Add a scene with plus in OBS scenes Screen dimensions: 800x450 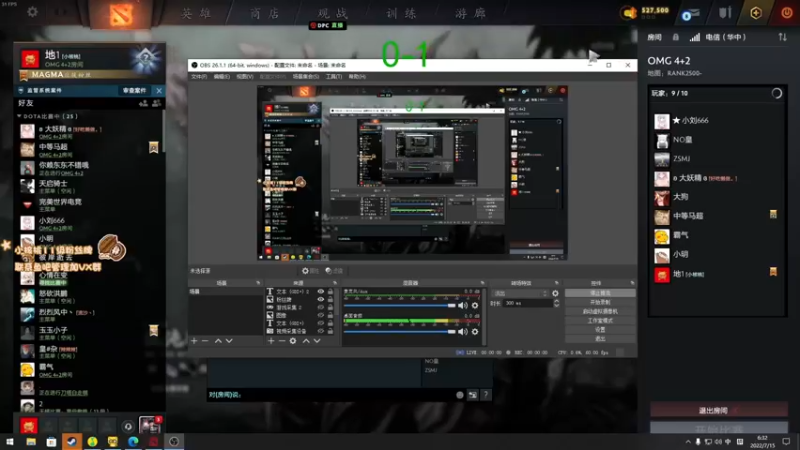[194, 340]
